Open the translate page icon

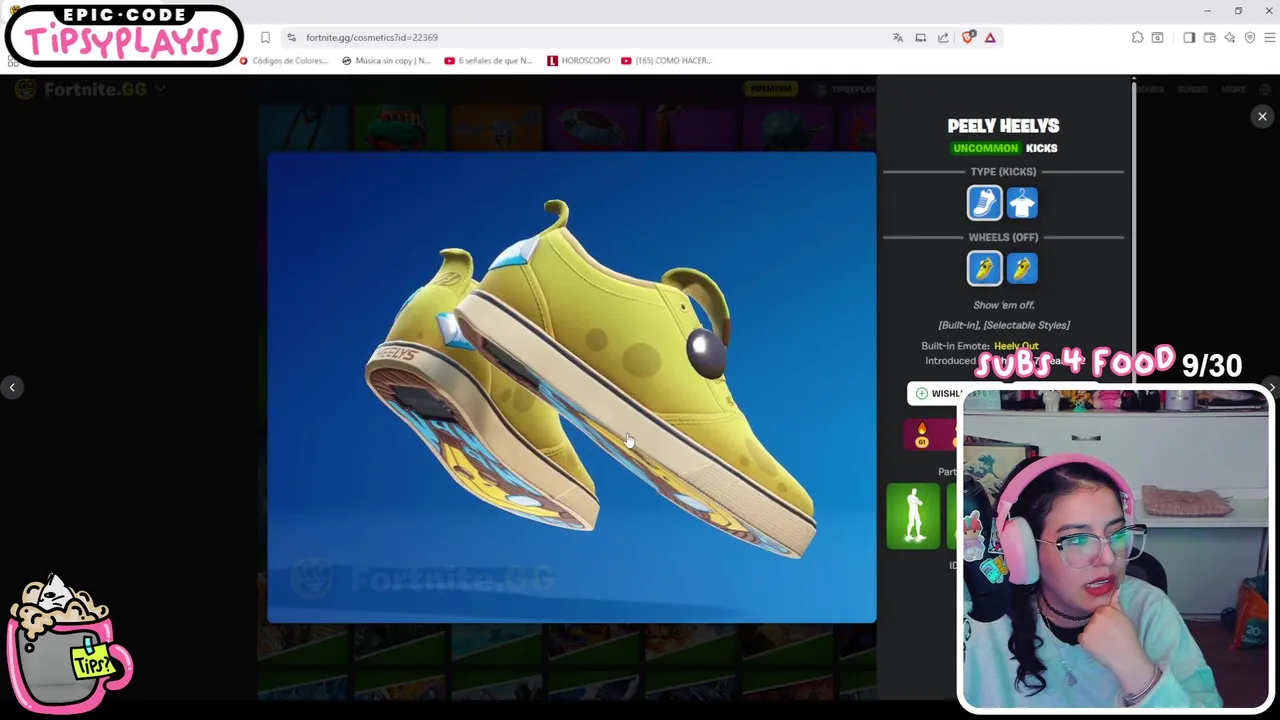(x=898, y=37)
